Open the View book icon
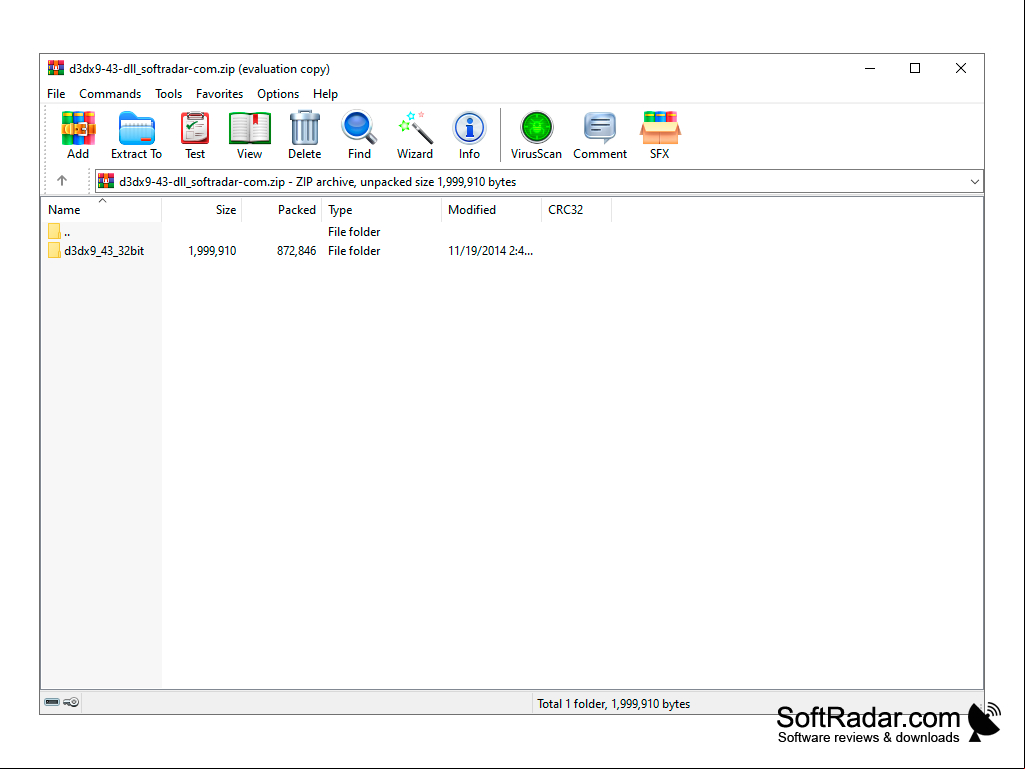The height and width of the screenshot is (769, 1025). (x=249, y=135)
